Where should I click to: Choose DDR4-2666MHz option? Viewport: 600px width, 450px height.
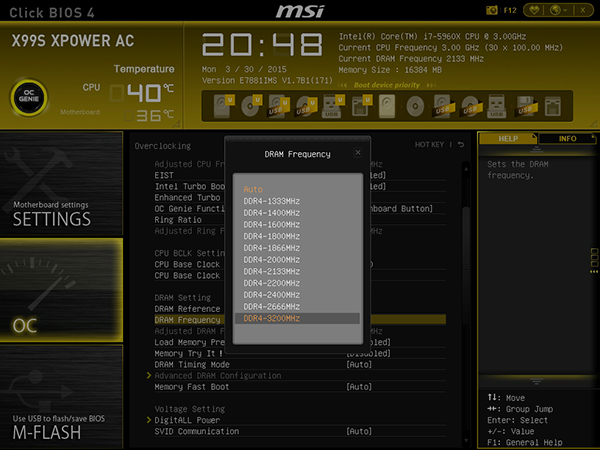point(297,307)
